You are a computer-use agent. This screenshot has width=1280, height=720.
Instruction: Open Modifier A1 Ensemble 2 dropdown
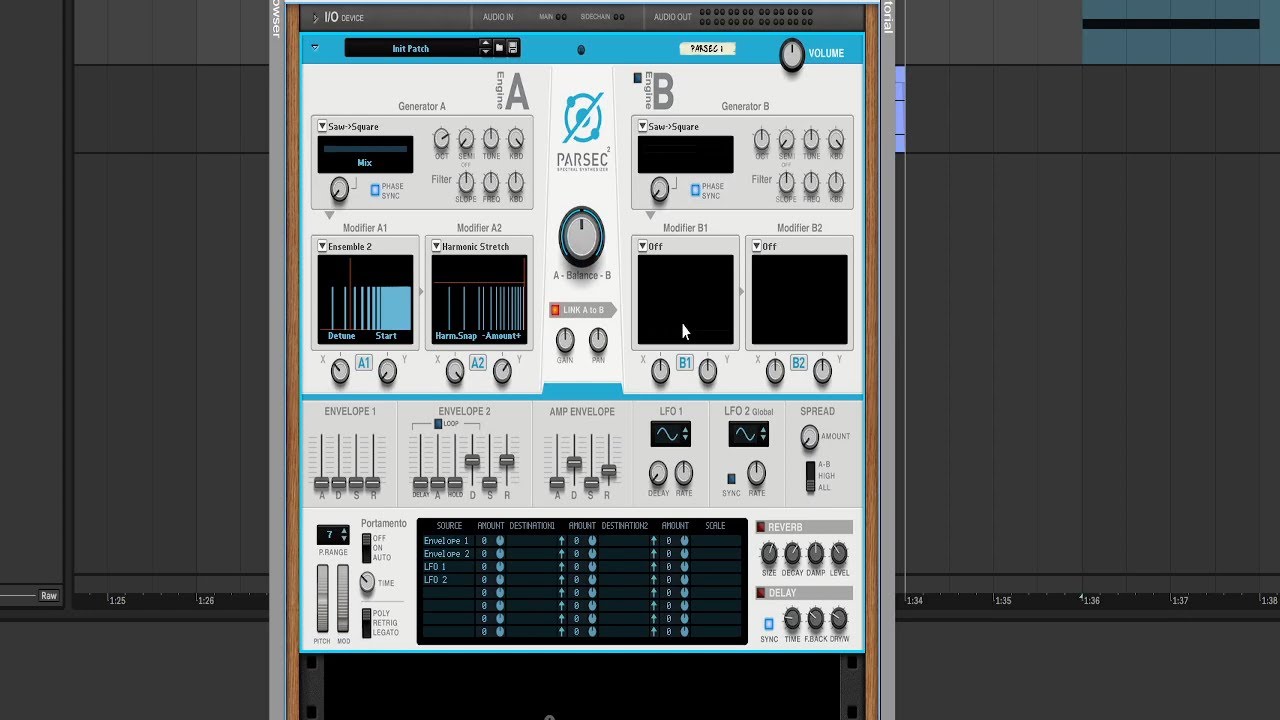tap(323, 246)
